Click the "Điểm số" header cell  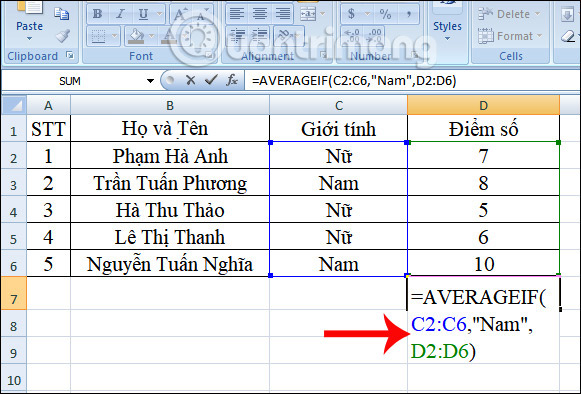pyautogui.click(x=483, y=129)
